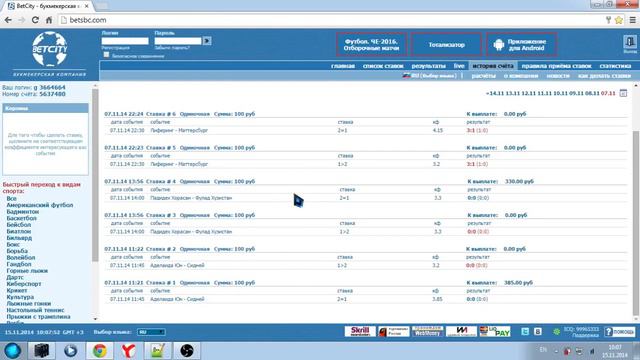Screen dimensions: 640x360
Task: Bookmark page with the star icon
Action: (x=618, y=20)
